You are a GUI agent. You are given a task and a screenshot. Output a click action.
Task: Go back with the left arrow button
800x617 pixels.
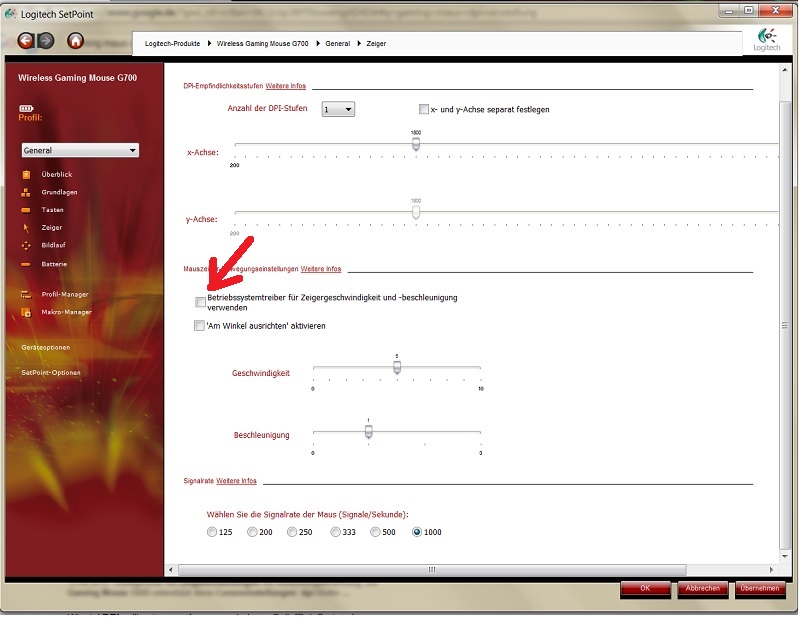click(25, 40)
